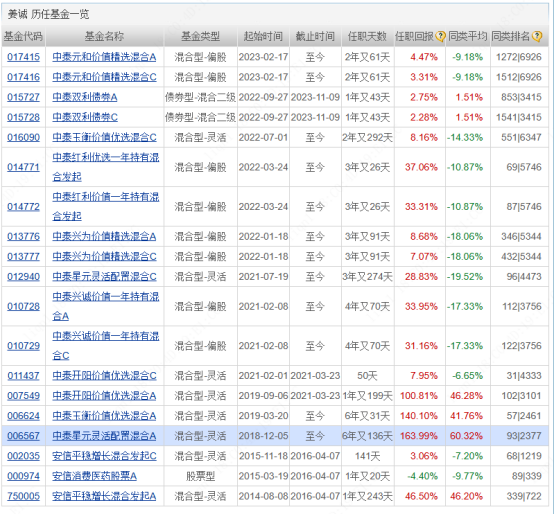
Task: Open 中泰双利债券C fund page
Action: pyautogui.click(x=85, y=117)
